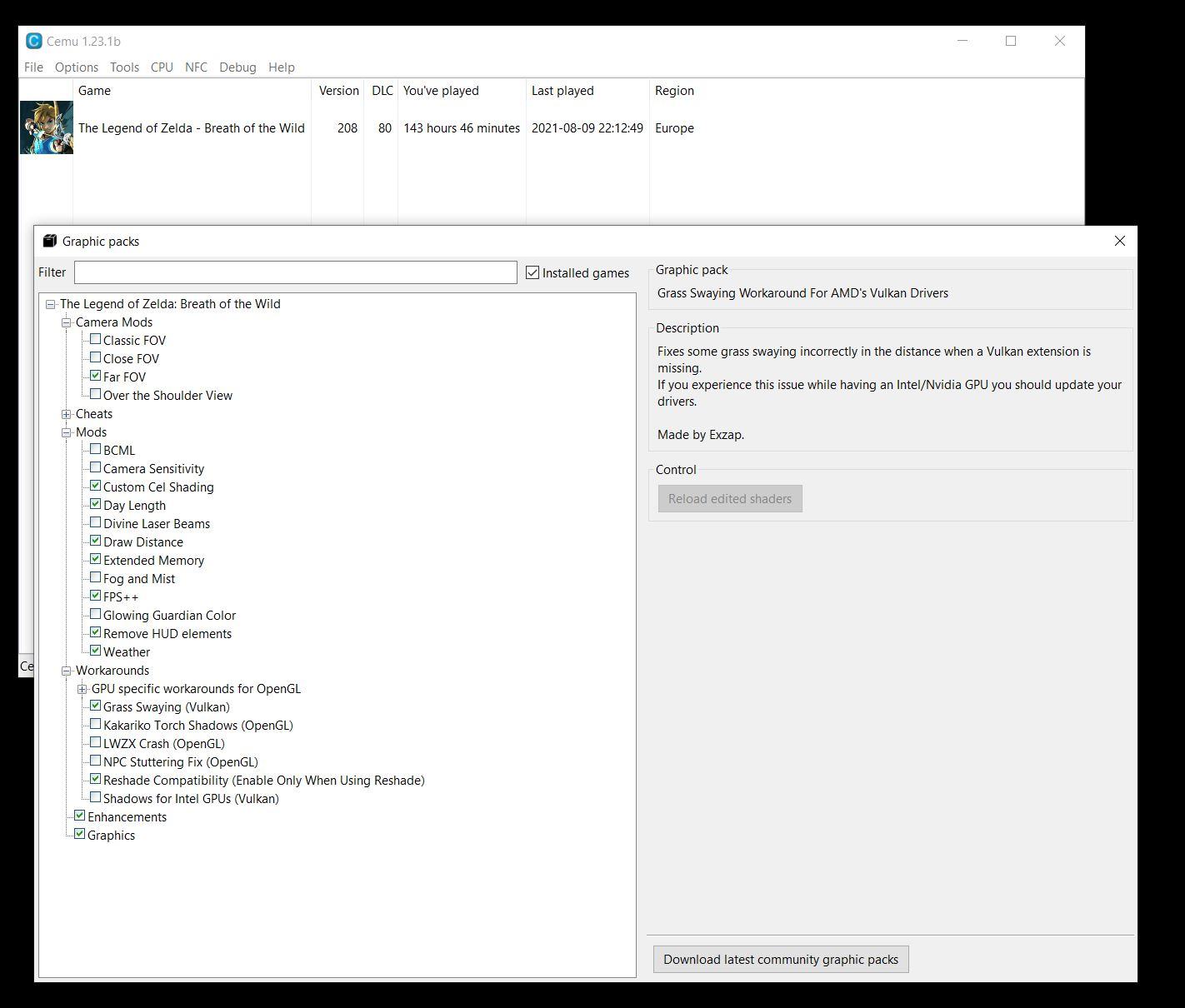1185x1008 pixels.
Task: Enable Over the Shoulder View checkbox
Action: coord(95,394)
